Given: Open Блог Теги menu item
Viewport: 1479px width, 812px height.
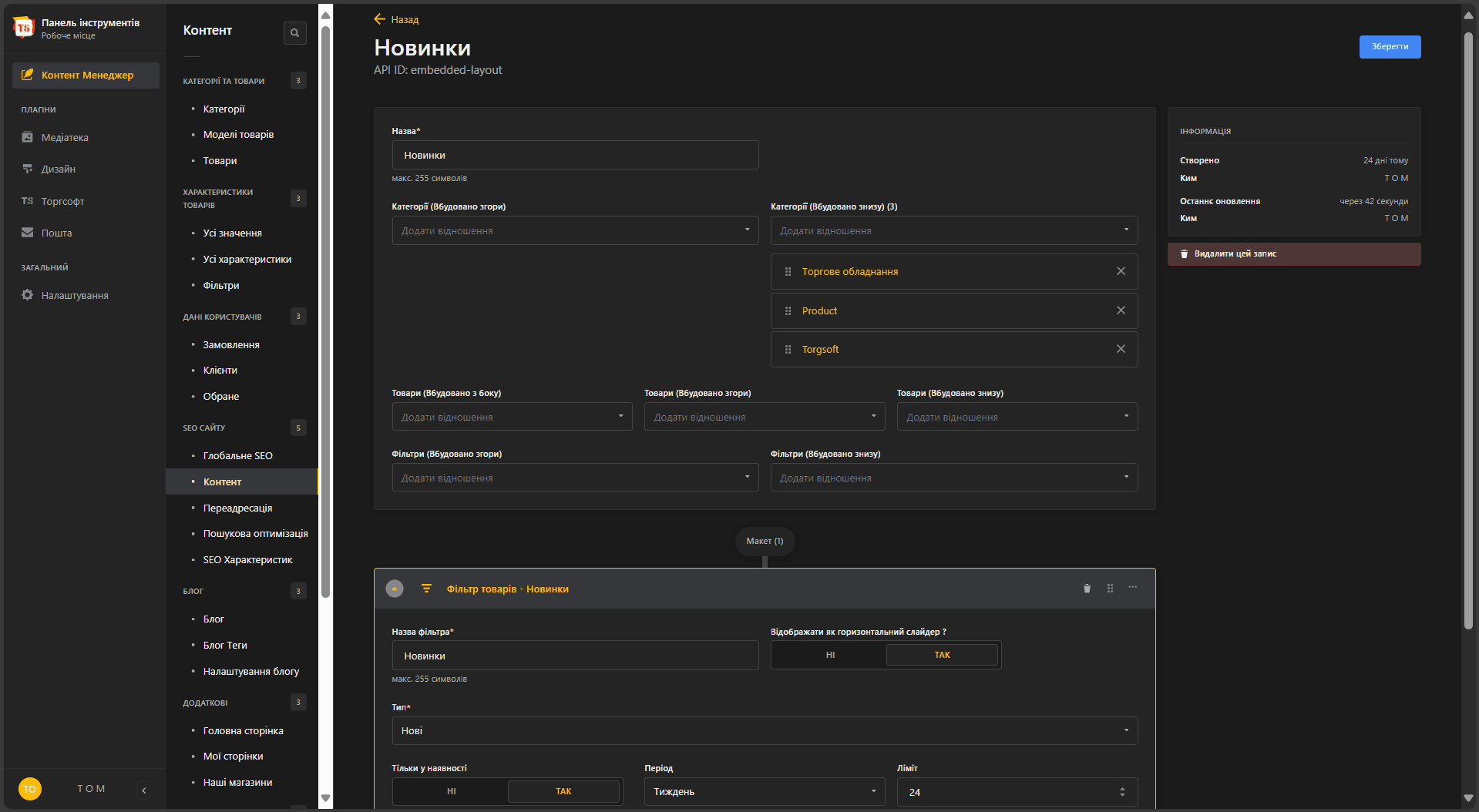Looking at the screenshot, I should tap(225, 646).
